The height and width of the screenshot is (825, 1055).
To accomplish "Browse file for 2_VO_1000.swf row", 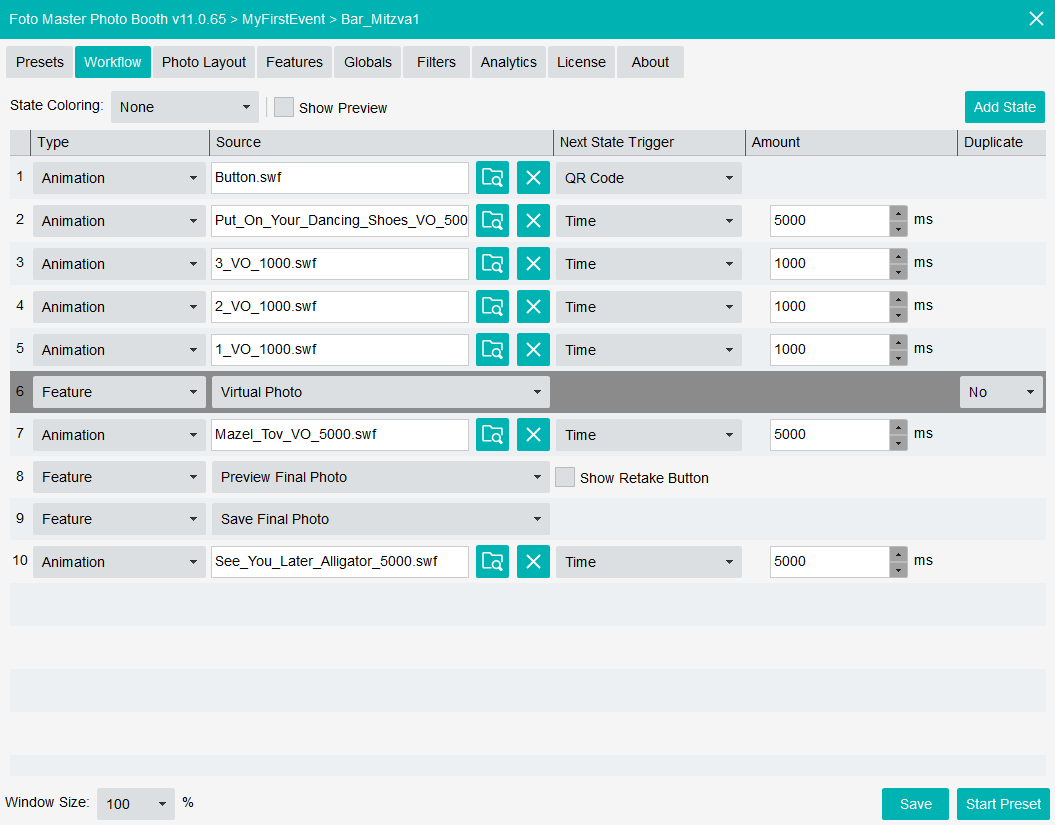I will coord(492,307).
